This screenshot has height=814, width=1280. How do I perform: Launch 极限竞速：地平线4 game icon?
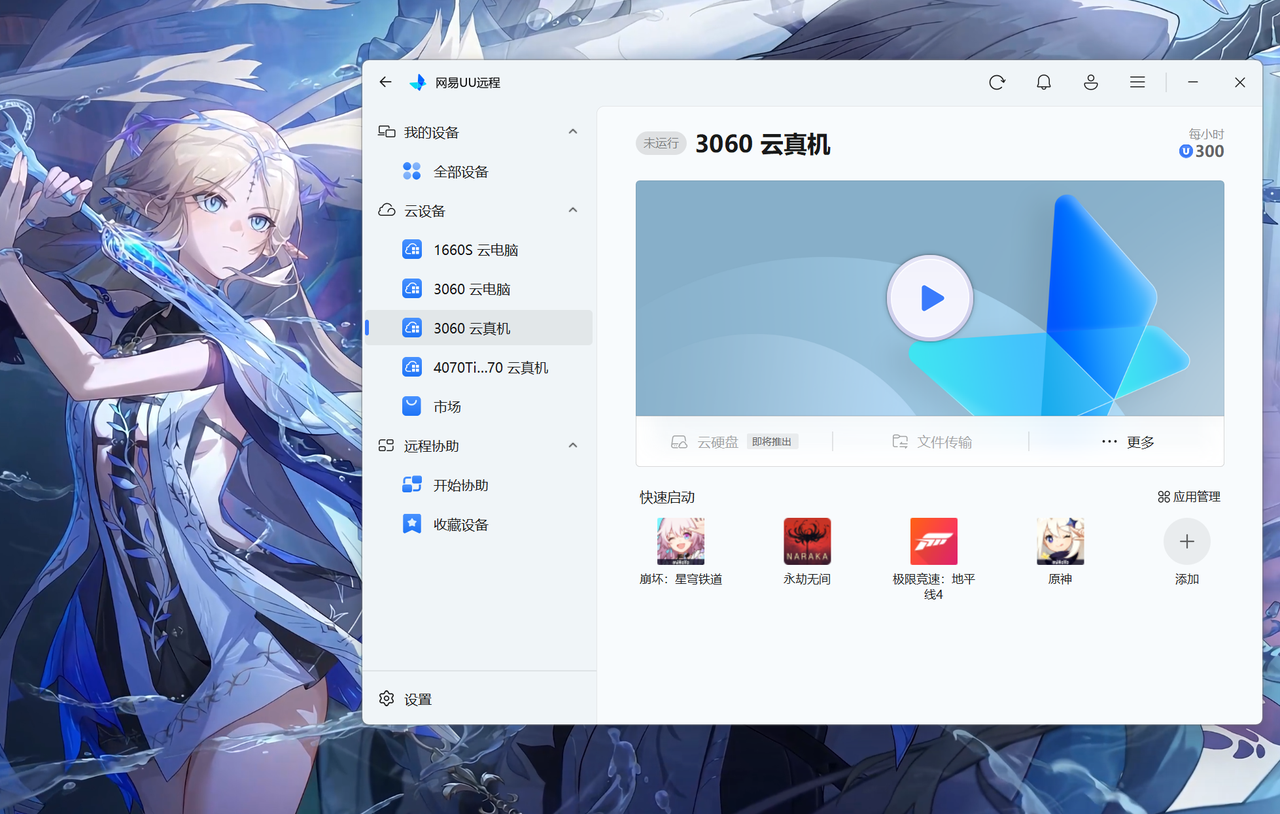coord(934,541)
